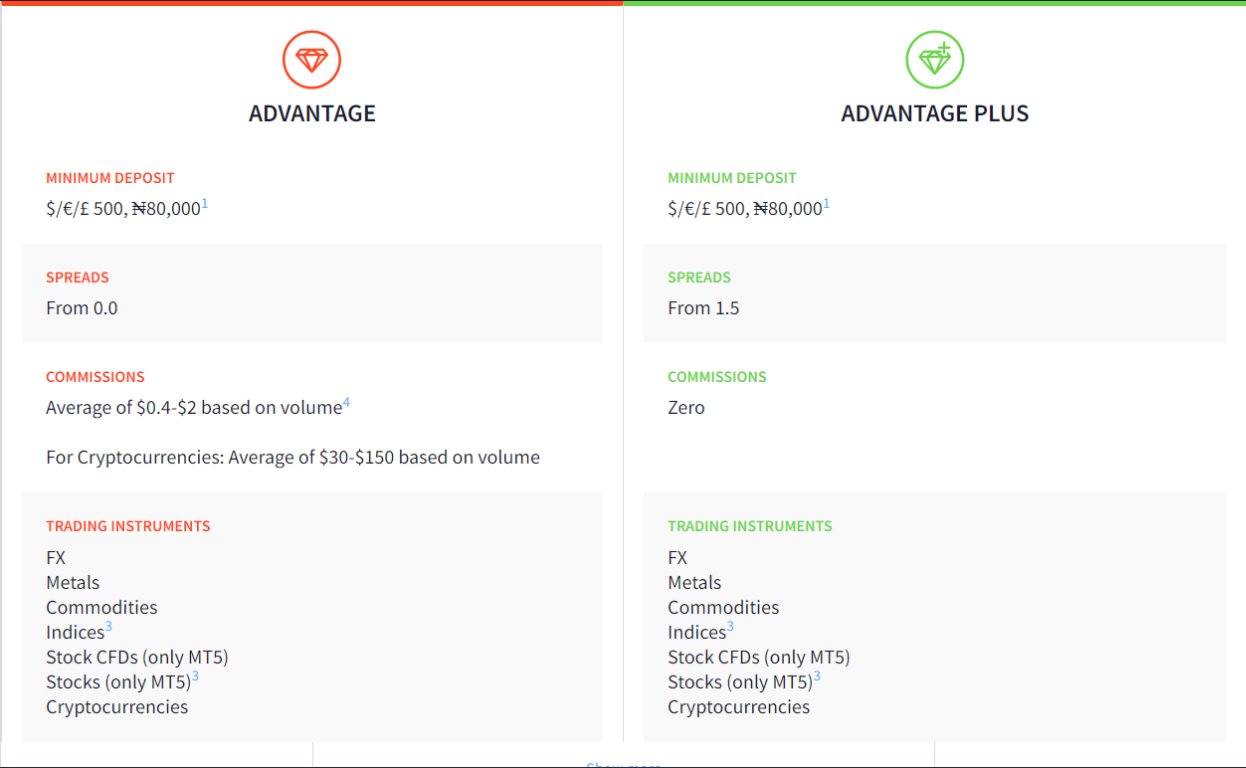Click Cryptocurrencies in the Advantage instruments list
This screenshot has width=1246, height=768.
click(117, 707)
